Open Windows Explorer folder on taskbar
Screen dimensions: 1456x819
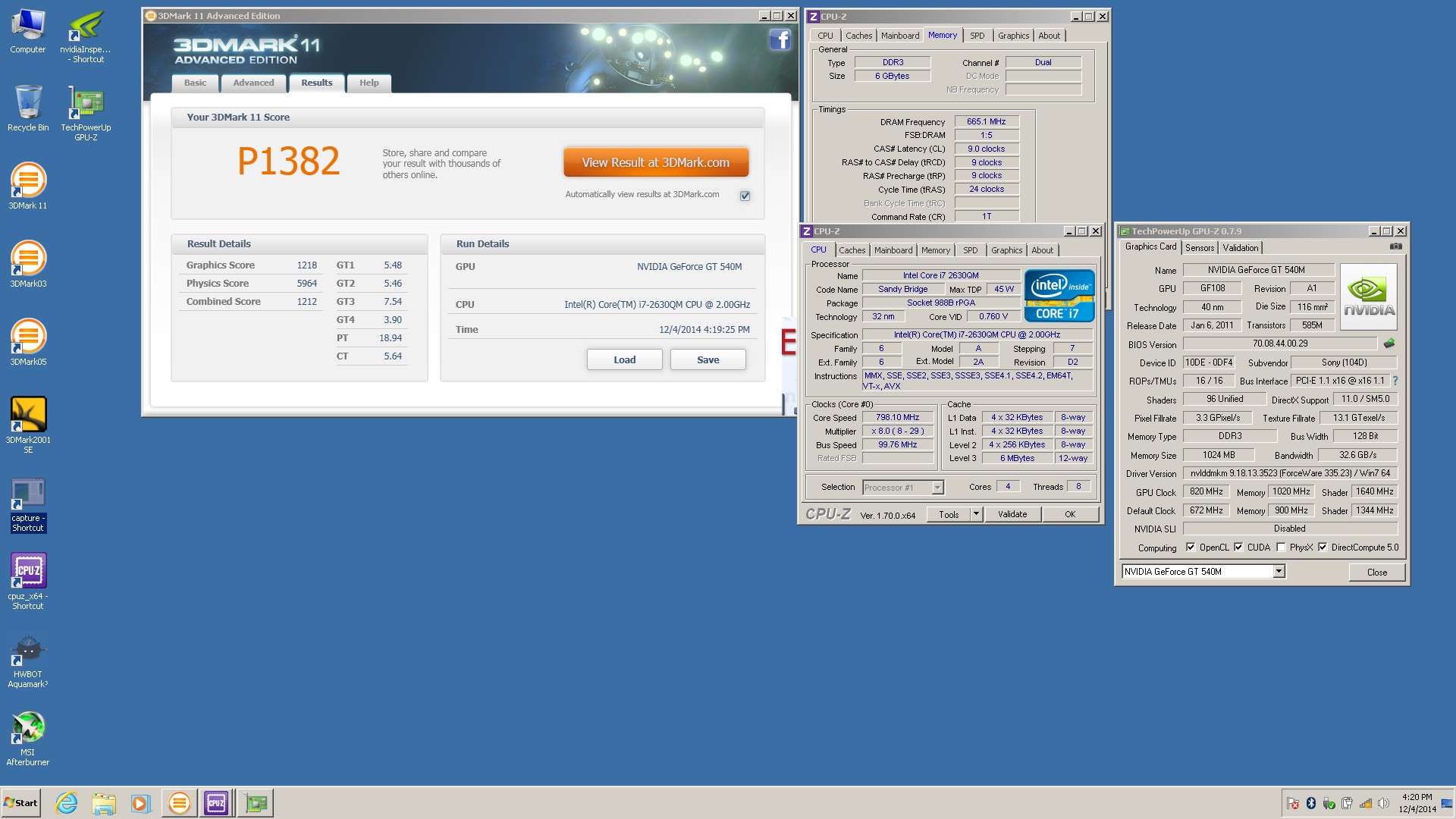pyautogui.click(x=104, y=803)
